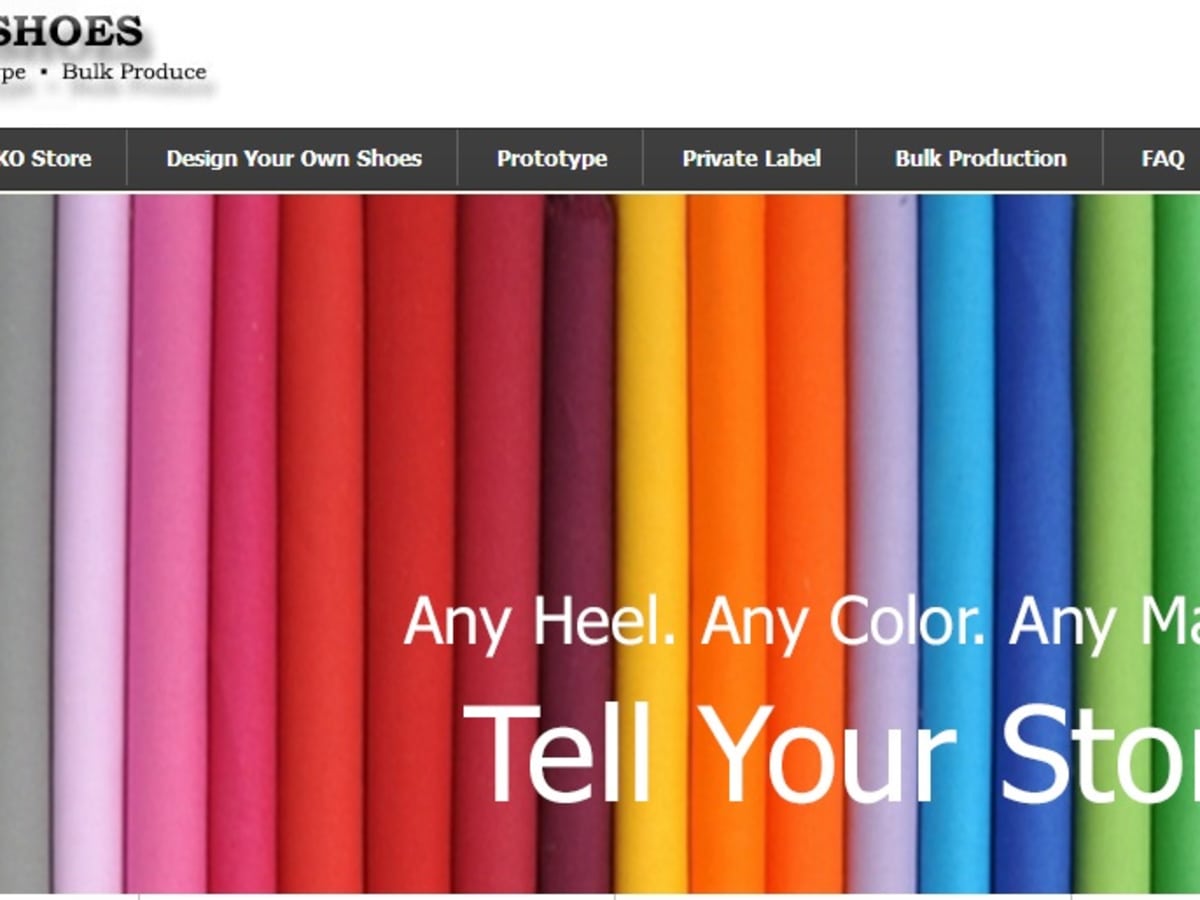Screen dimensions: 1200x900
Task: Click the SHOES site logo
Action: pyautogui.click(x=70, y=32)
